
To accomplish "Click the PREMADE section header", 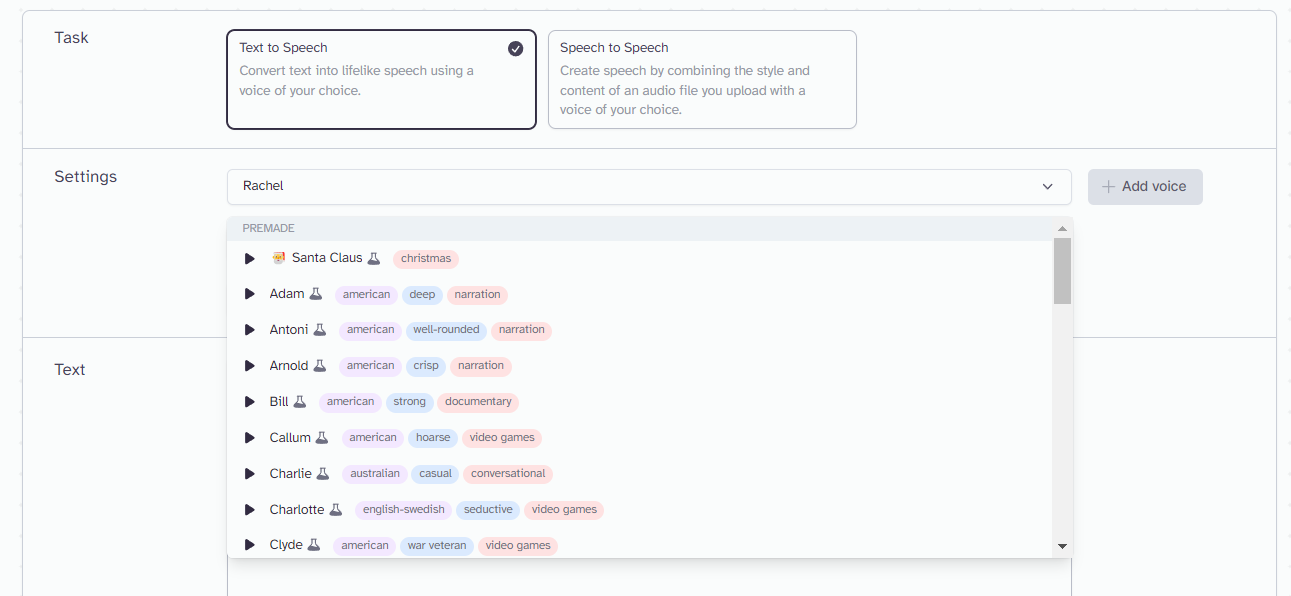I will [640, 229].
